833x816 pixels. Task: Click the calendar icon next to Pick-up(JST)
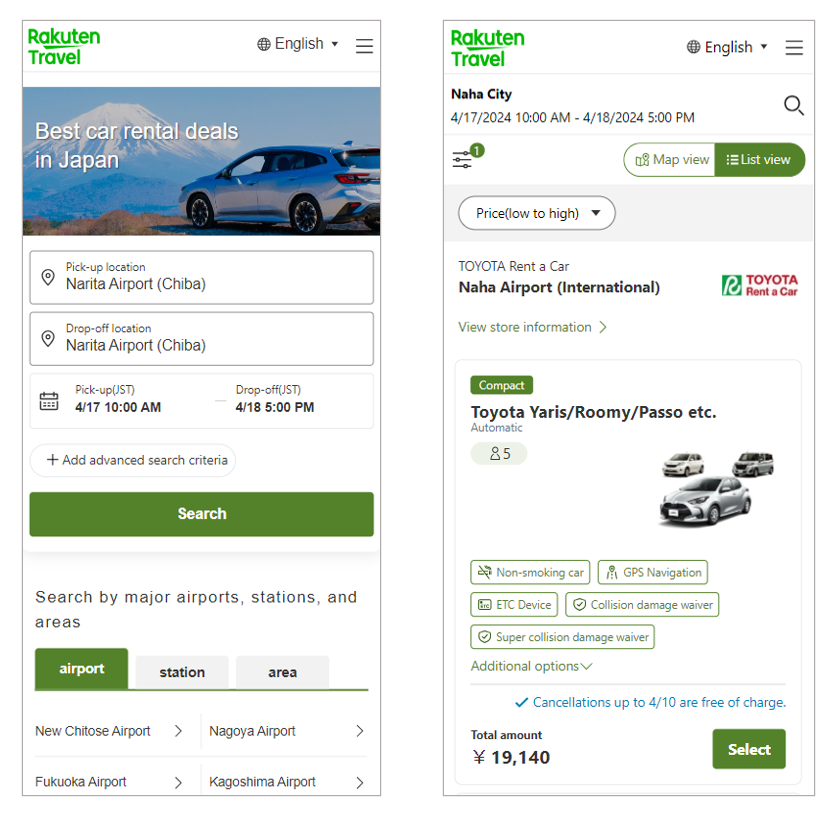[49, 401]
